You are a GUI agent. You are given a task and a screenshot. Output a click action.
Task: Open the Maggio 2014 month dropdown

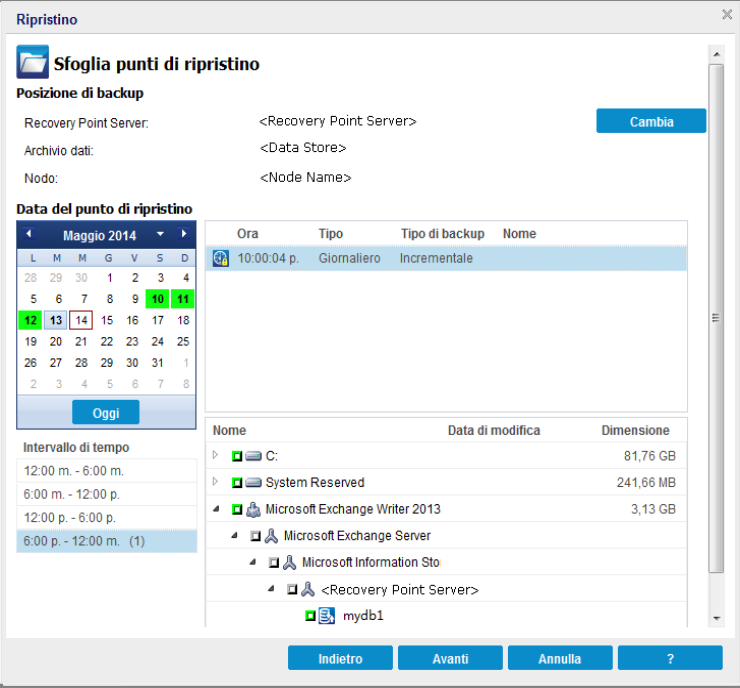[x=160, y=234]
